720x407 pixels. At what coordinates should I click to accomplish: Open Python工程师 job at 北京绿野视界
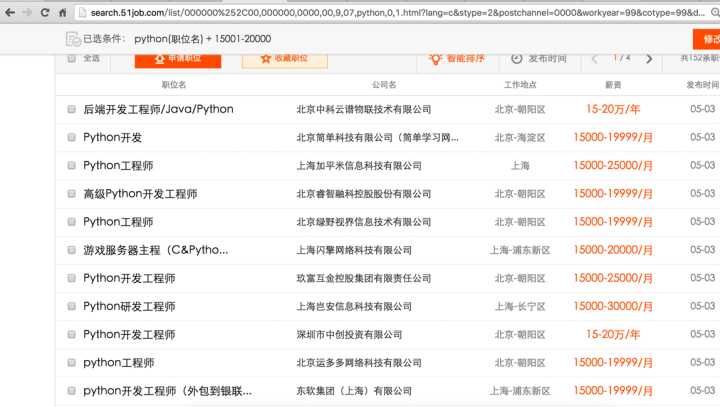click(x=118, y=222)
